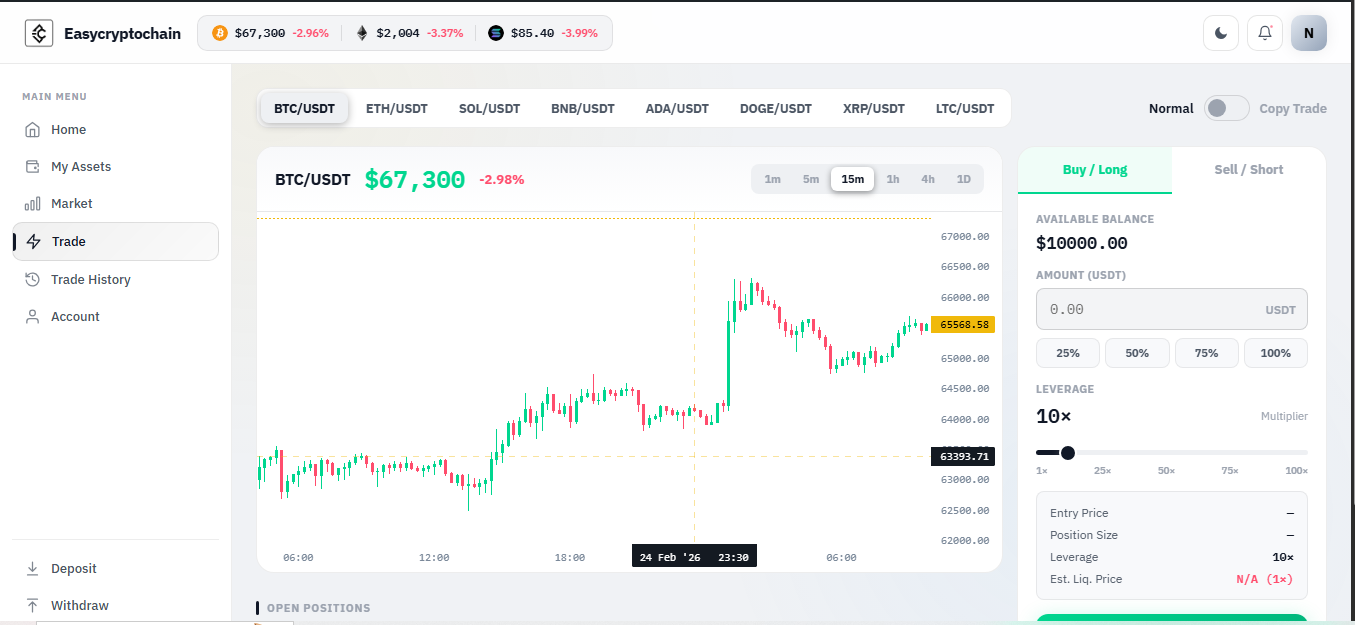The image size is (1355, 625).
Task: Open the user profile avatar N
Action: (x=1308, y=32)
